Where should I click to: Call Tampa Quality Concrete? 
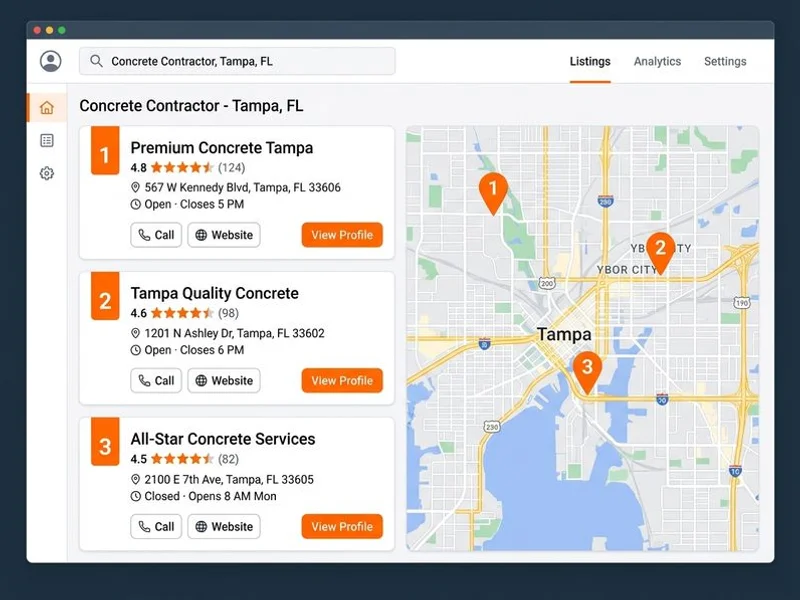[x=156, y=381]
